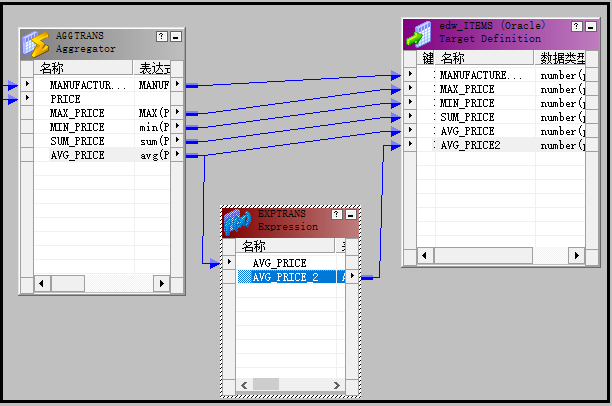Image resolution: width=612 pixels, height=406 pixels.
Task: Click the 表达式 column header in AGGTRANS
Action: [153, 68]
